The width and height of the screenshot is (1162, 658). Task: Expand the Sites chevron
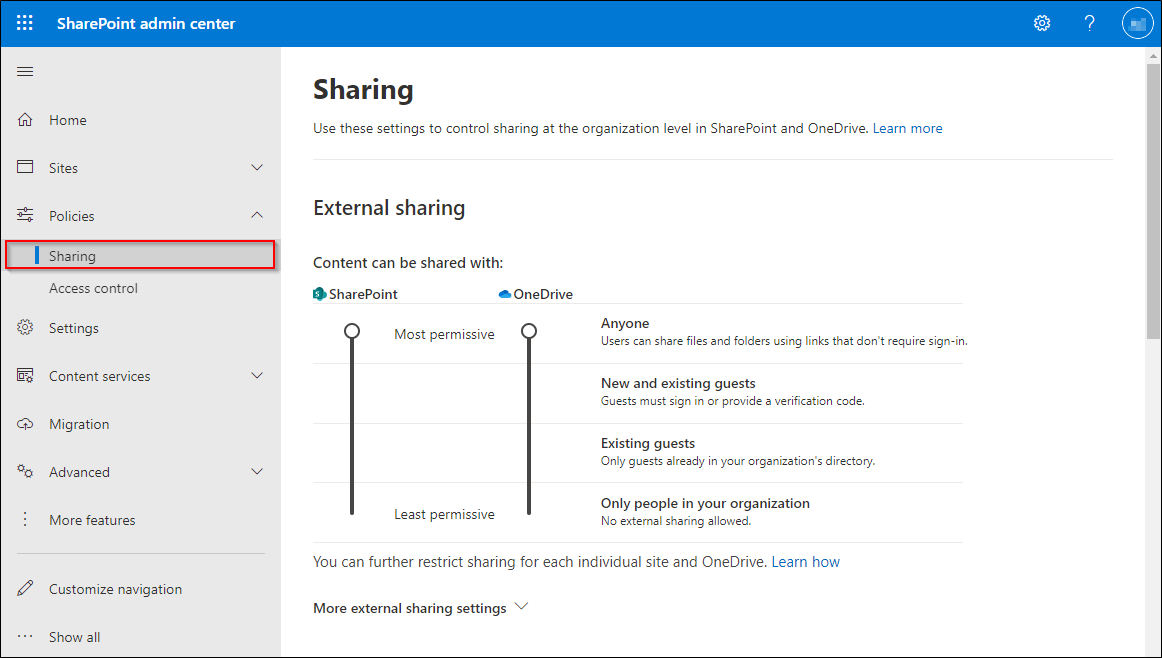(257, 168)
